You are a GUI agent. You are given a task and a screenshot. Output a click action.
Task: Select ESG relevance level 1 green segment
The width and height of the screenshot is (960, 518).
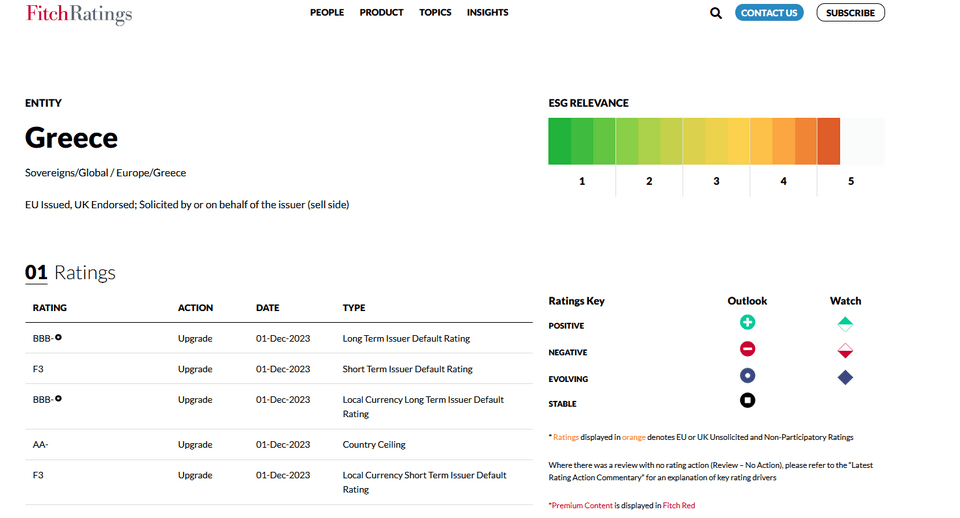(x=582, y=141)
